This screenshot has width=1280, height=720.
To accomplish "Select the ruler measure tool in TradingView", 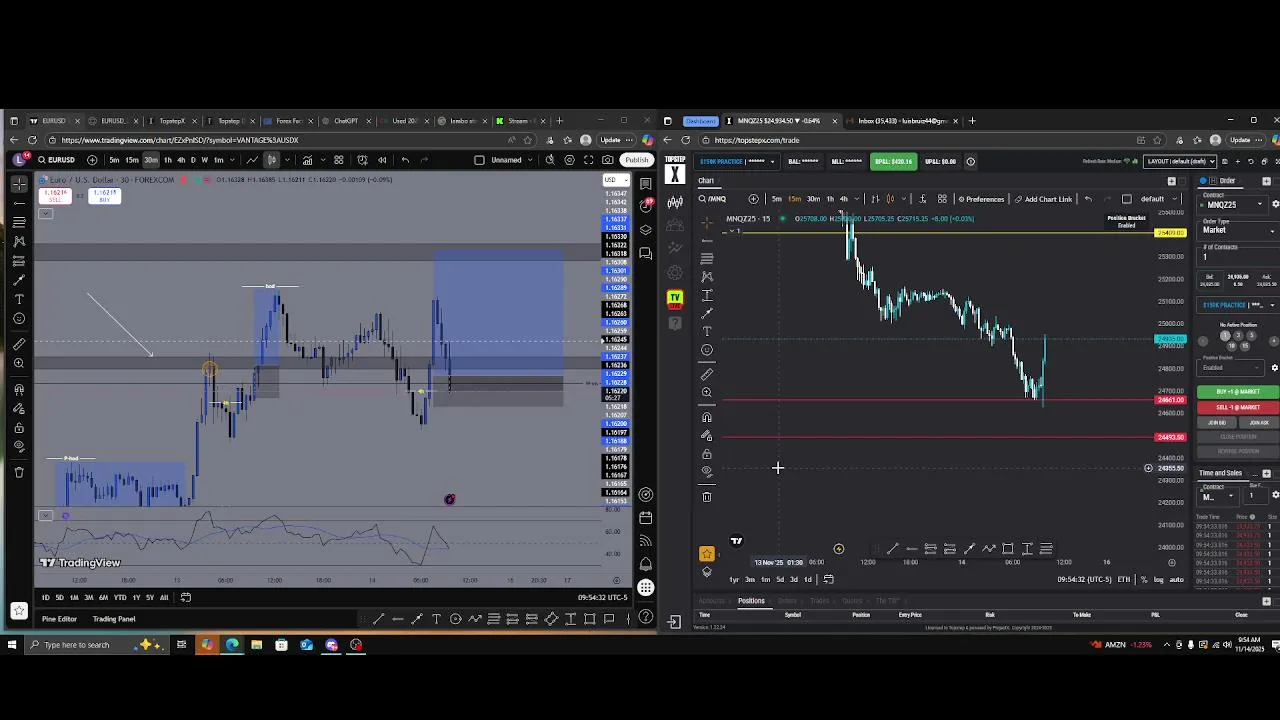I will 19,345.
